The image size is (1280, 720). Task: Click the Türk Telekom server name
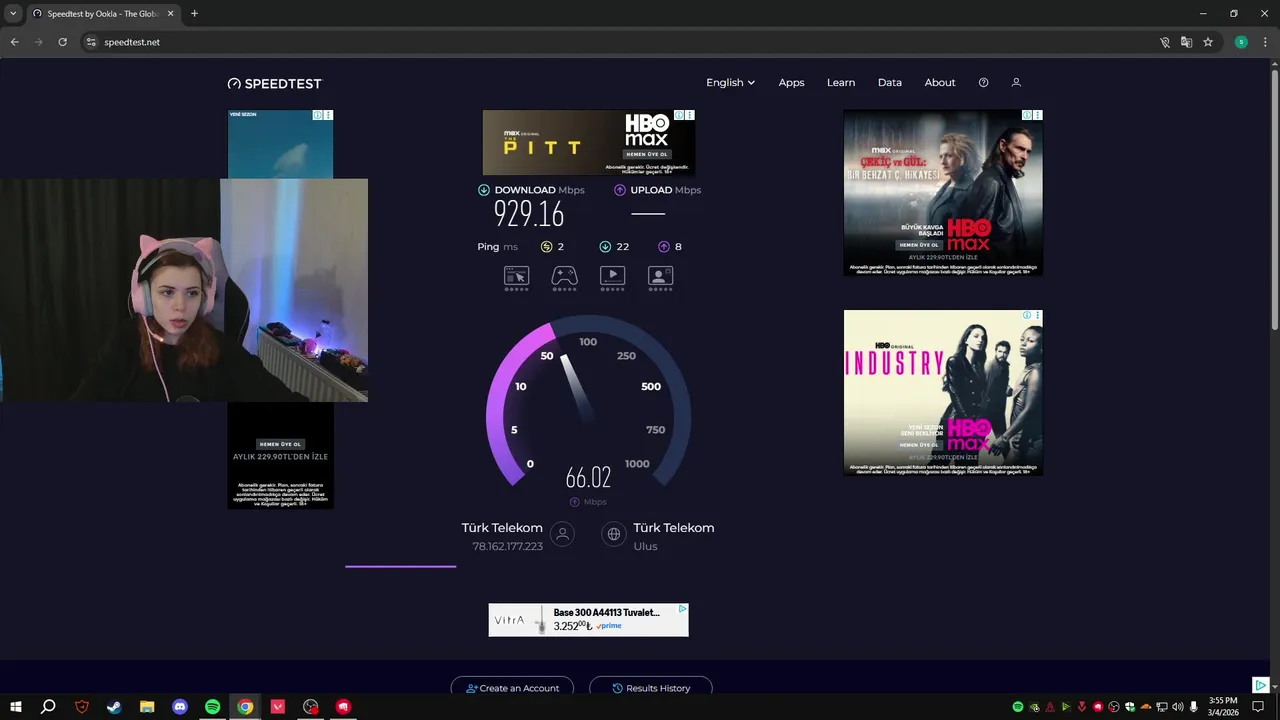point(673,528)
